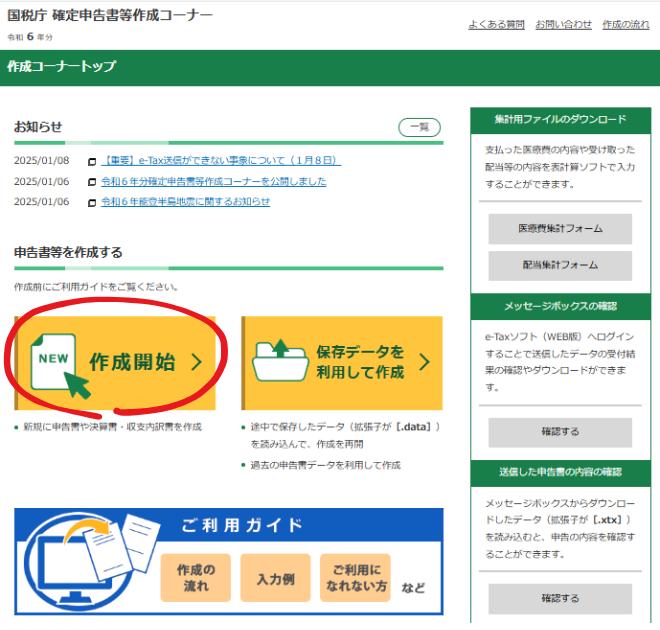Open 入力例 in the ご利用ガイド banner
660x630 pixels.
pyautogui.click(x=275, y=578)
